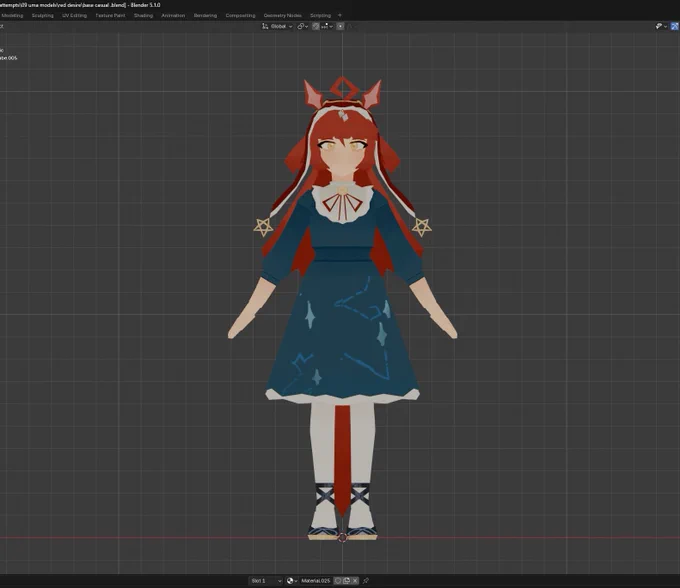This screenshot has width=680, height=588.
Task: Toggle the snap magnet button
Action: (x=316, y=26)
